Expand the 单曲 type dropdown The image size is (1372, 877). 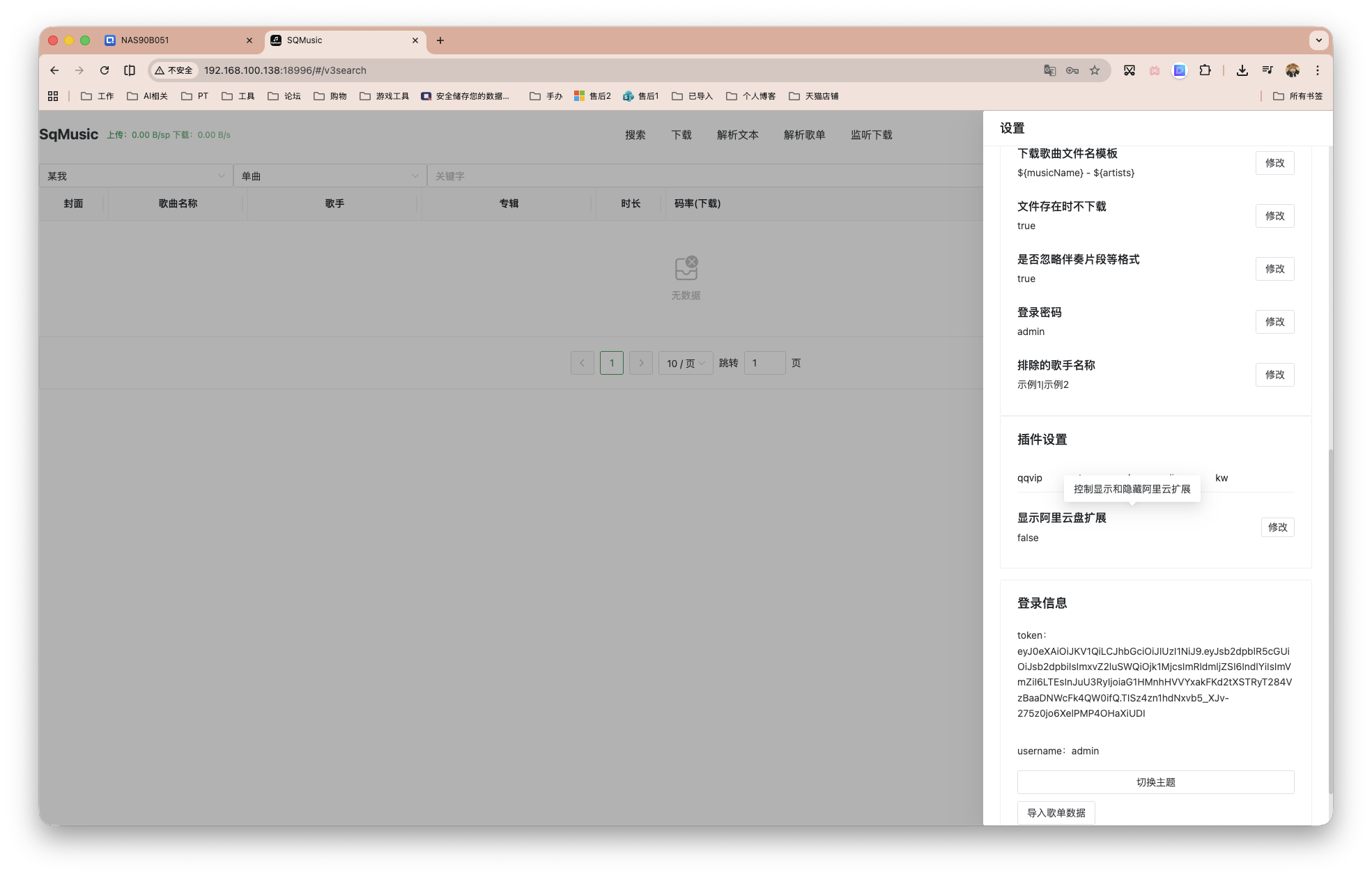(x=329, y=176)
